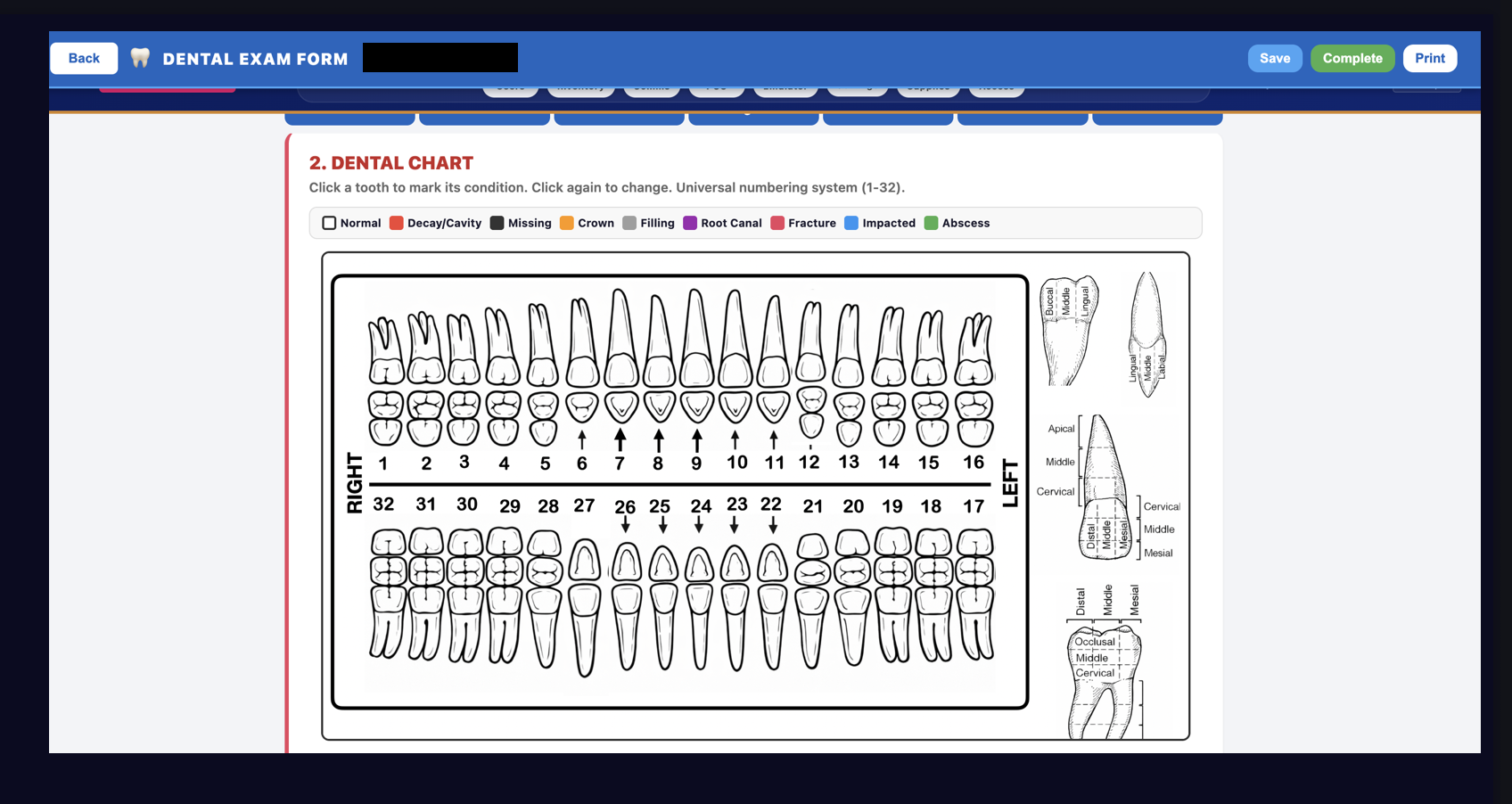Click the Save button
1512x804 pixels.
[1275, 57]
